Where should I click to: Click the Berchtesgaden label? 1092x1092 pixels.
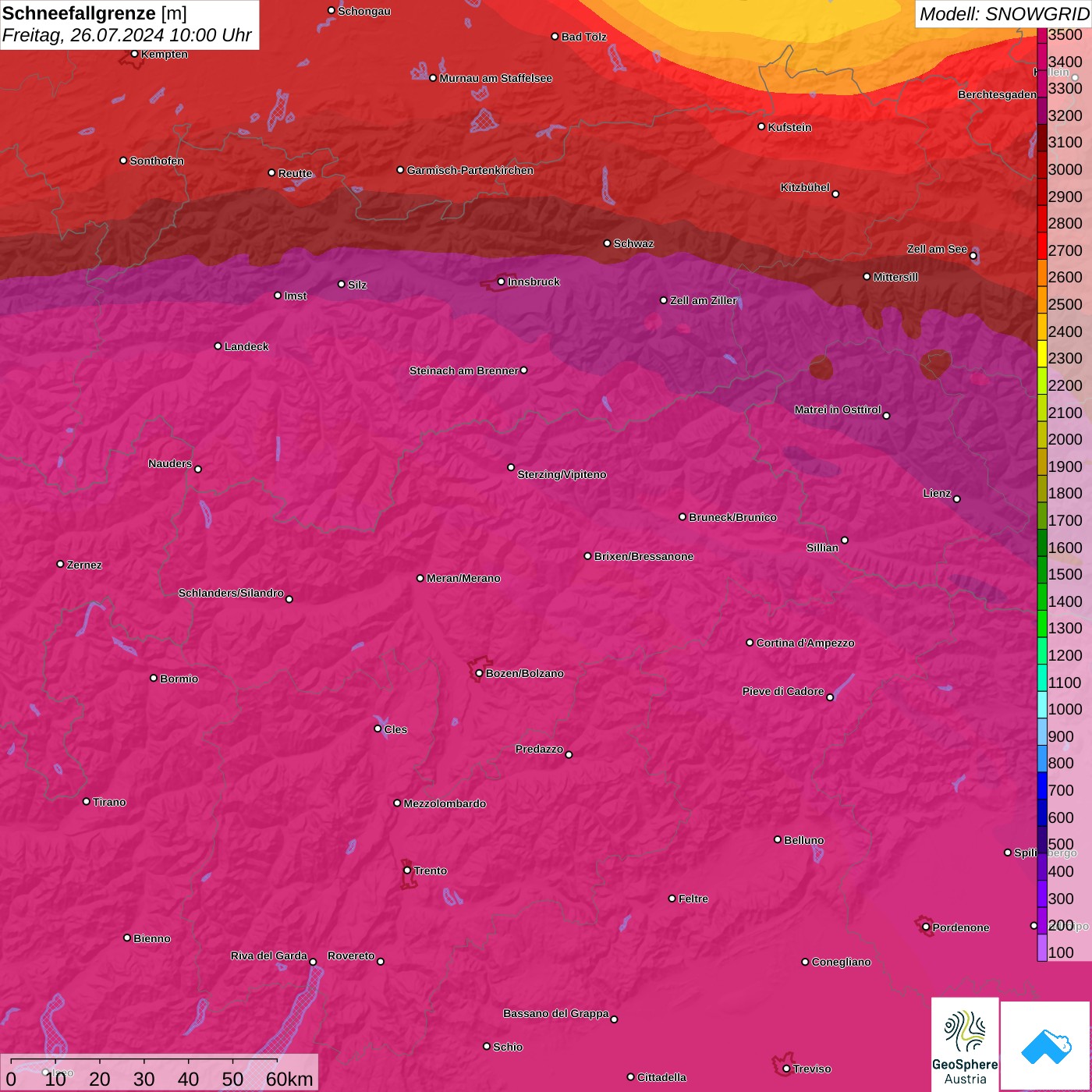997,94
